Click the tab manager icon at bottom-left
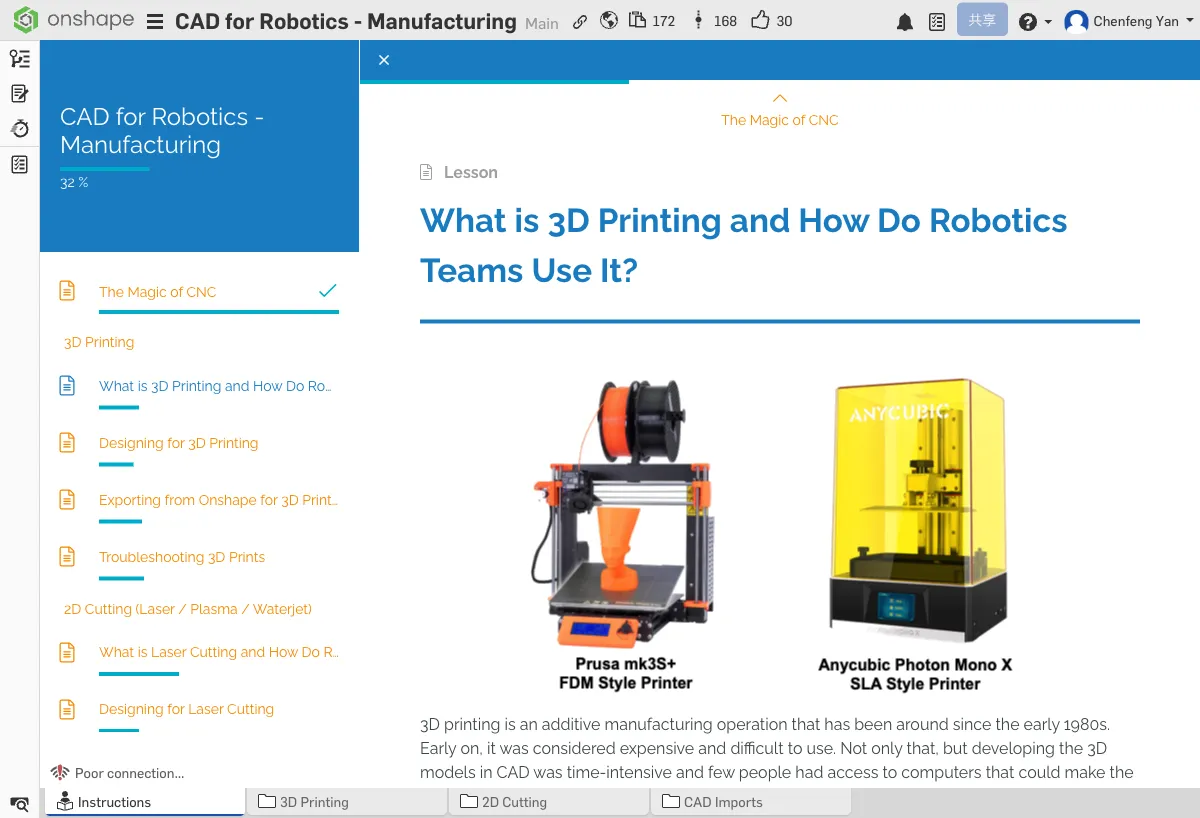This screenshot has height=818, width=1200. tap(19, 803)
